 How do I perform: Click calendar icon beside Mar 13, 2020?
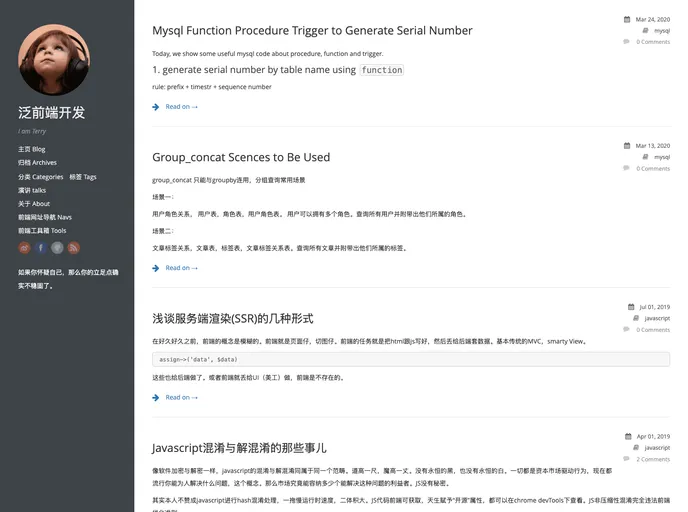pyautogui.click(x=627, y=146)
